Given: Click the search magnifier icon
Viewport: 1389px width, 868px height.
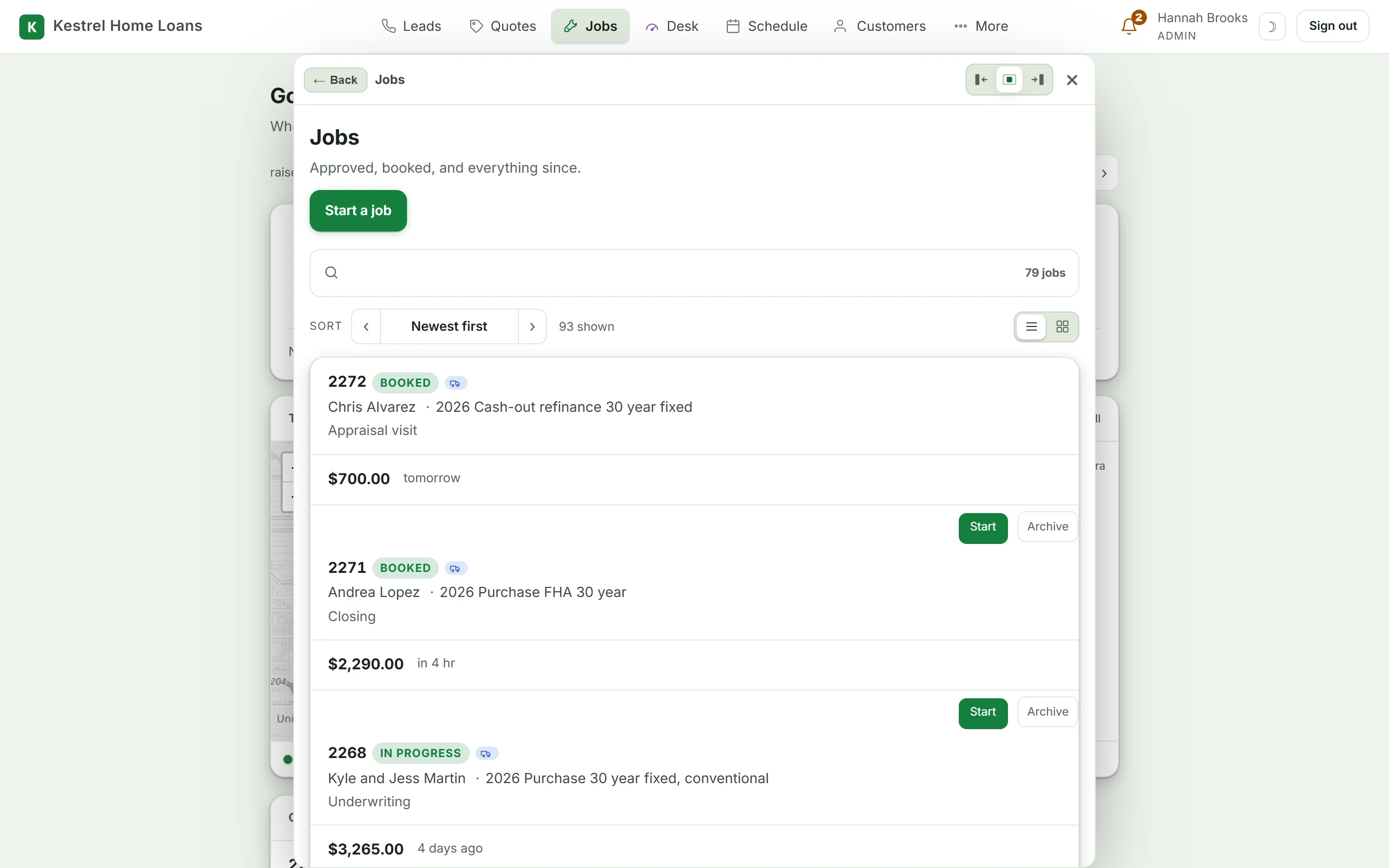Looking at the screenshot, I should [x=331, y=272].
